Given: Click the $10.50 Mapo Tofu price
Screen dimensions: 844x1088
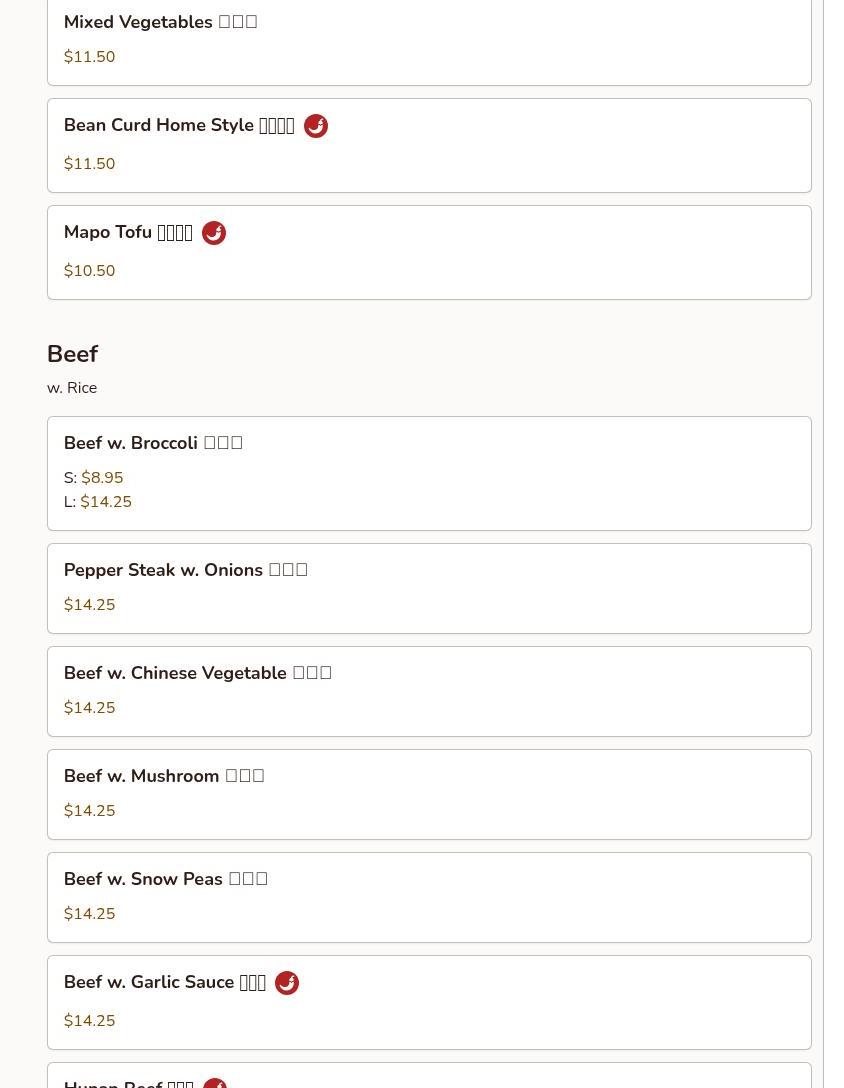Looking at the screenshot, I should coord(89,271).
